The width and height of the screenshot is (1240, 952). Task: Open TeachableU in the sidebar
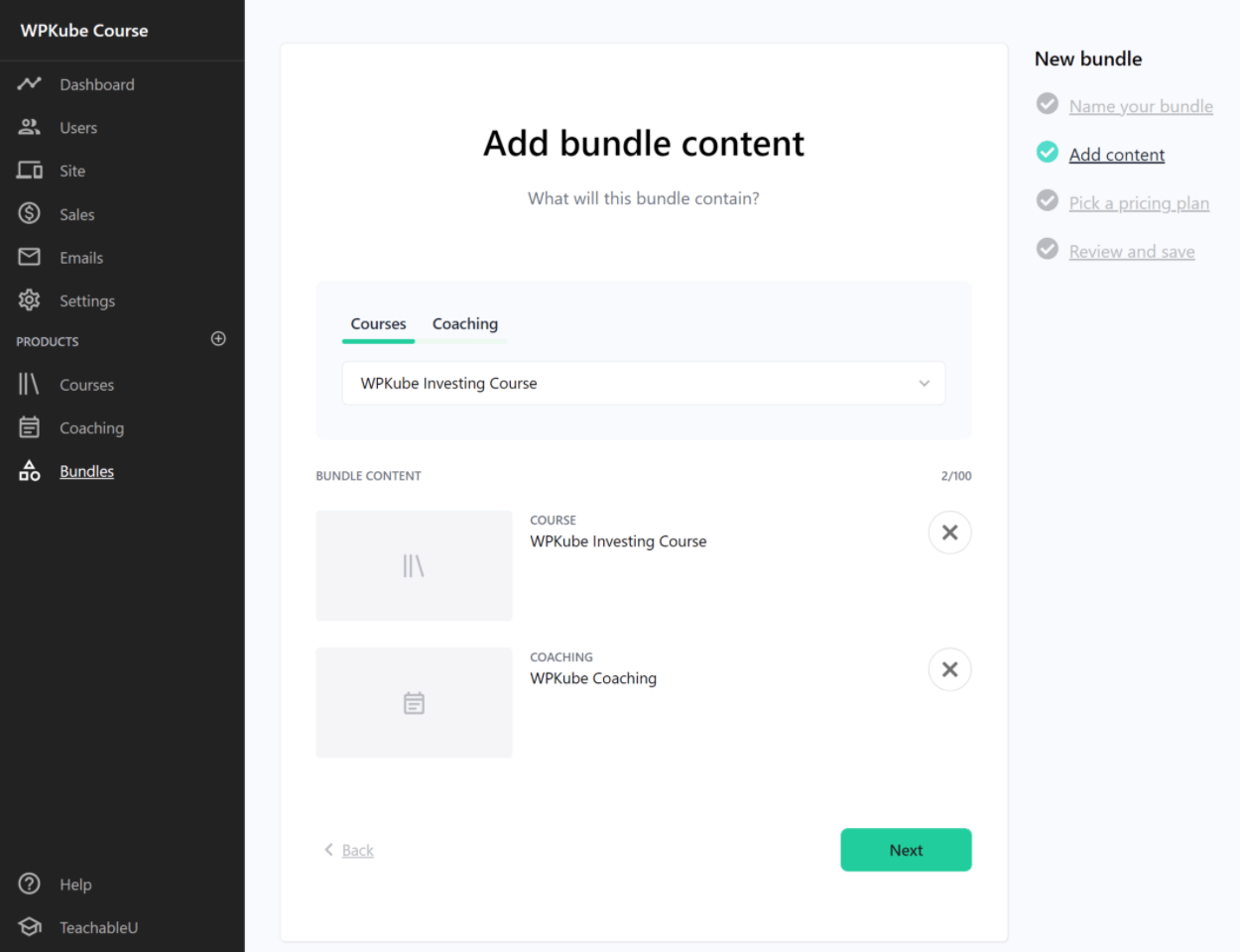click(98, 927)
